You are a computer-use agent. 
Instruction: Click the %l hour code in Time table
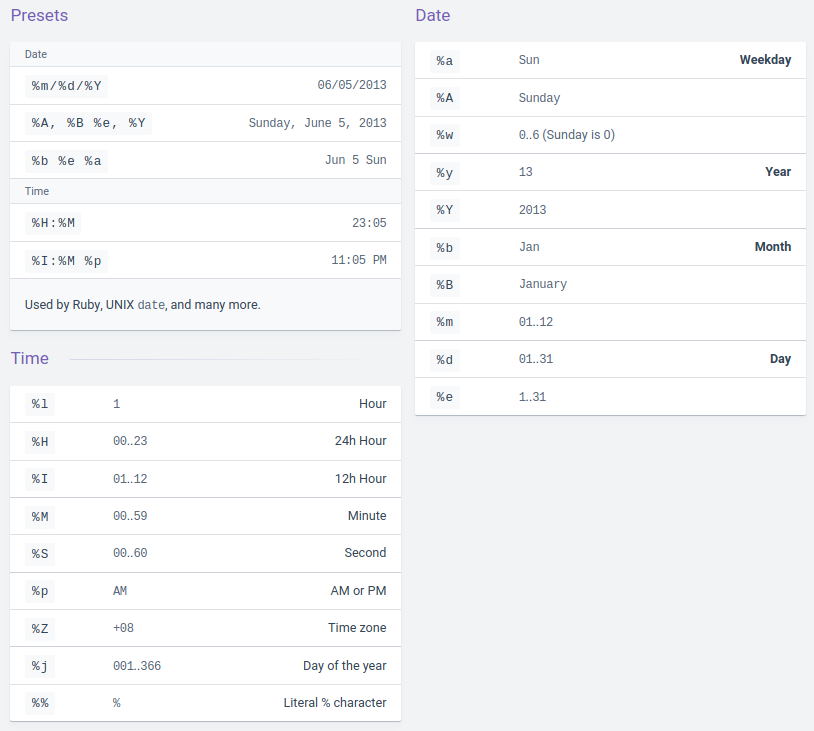click(39, 404)
